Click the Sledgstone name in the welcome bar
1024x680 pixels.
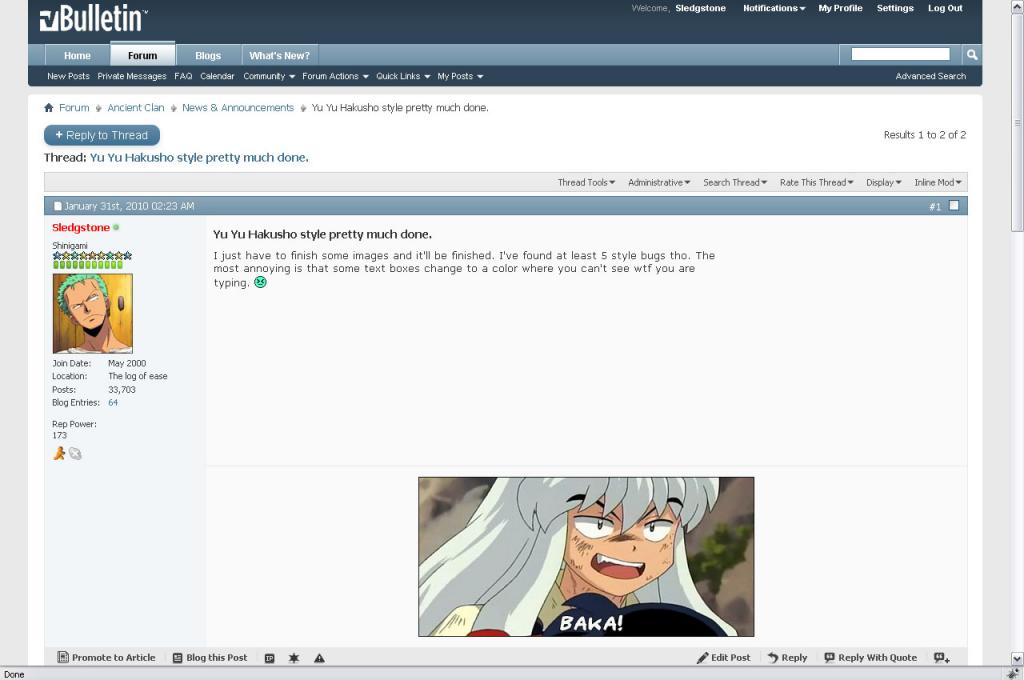(701, 8)
